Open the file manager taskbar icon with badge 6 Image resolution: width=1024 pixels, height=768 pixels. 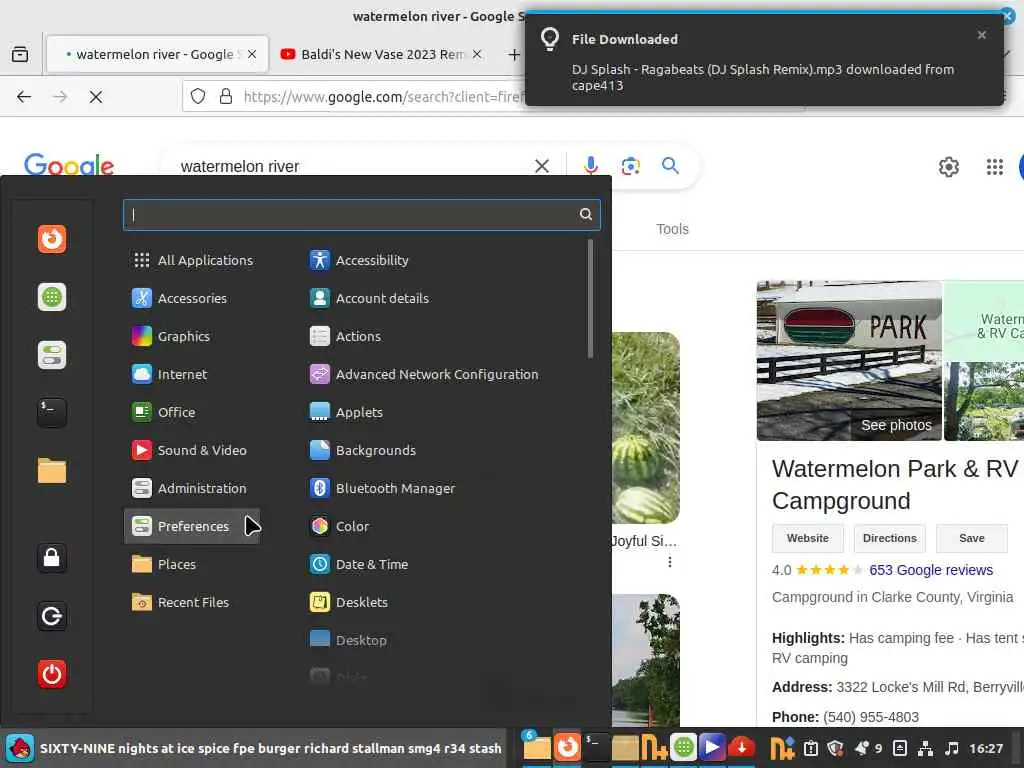point(536,747)
